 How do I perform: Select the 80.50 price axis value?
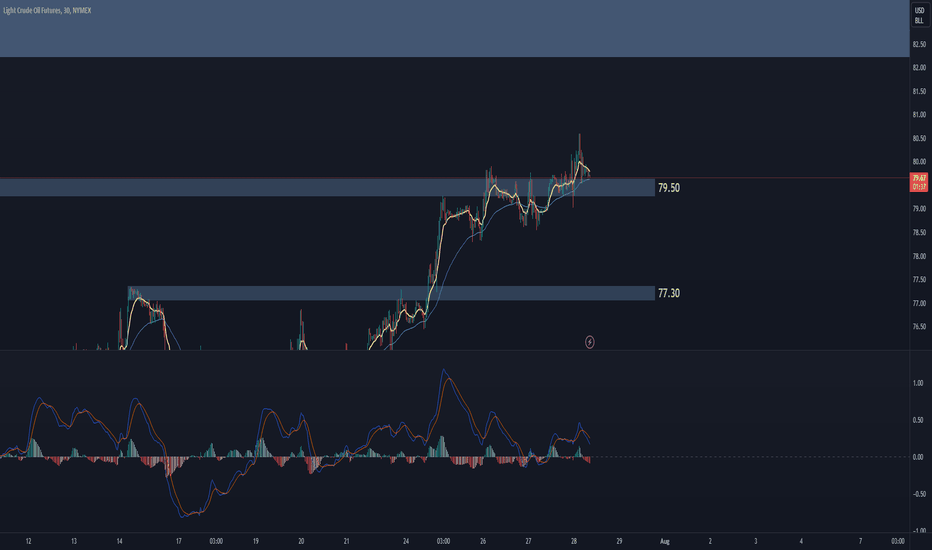919,139
